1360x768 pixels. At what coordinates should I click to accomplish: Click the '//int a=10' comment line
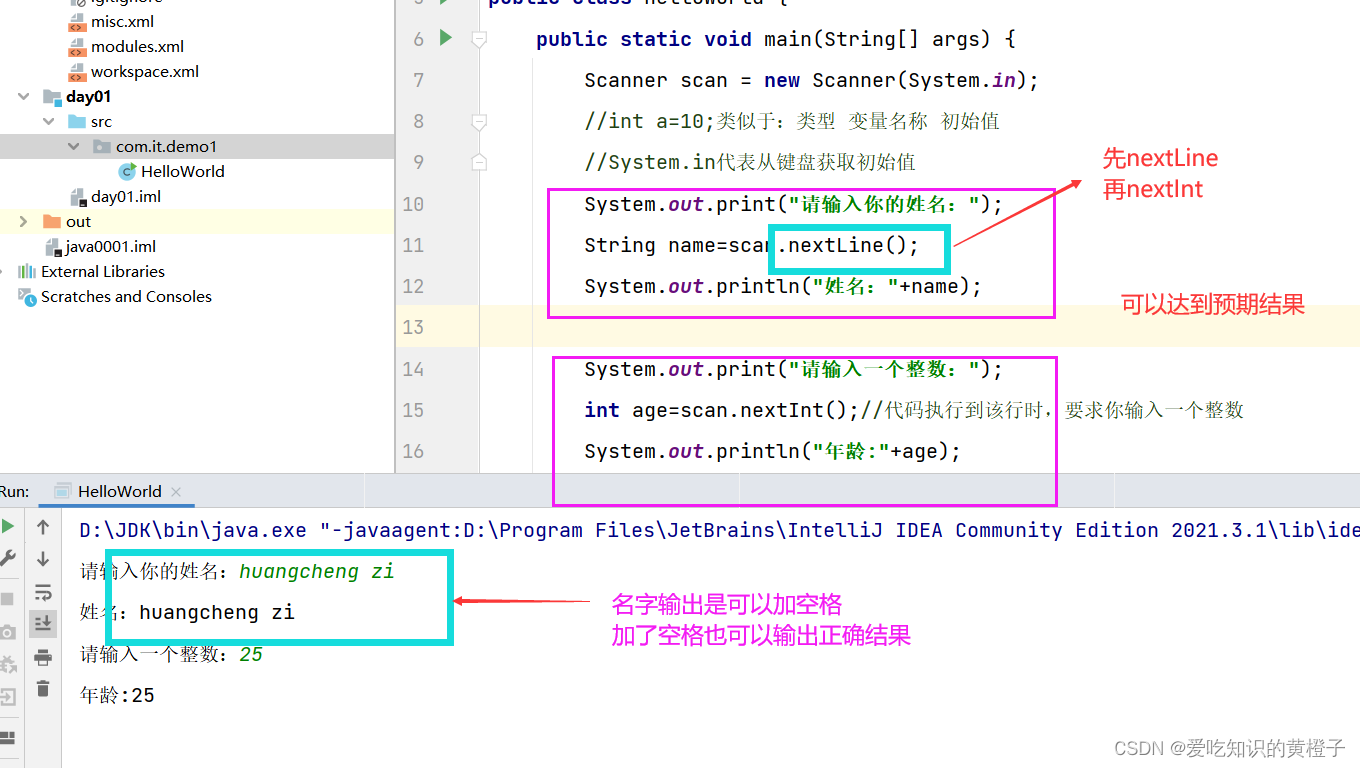792,122
